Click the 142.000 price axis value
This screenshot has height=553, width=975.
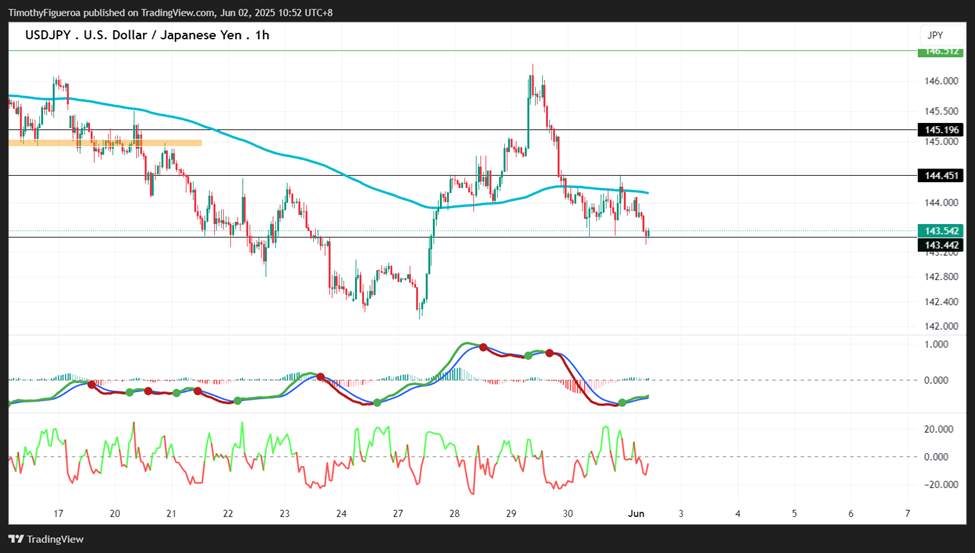click(x=941, y=327)
